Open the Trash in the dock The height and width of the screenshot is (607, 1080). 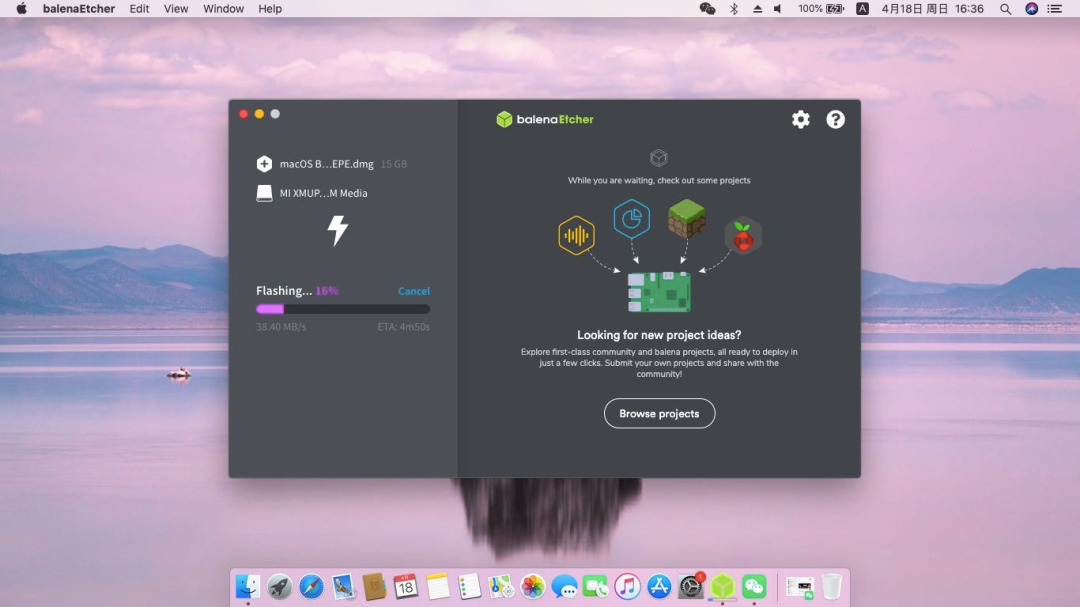click(831, 586)
